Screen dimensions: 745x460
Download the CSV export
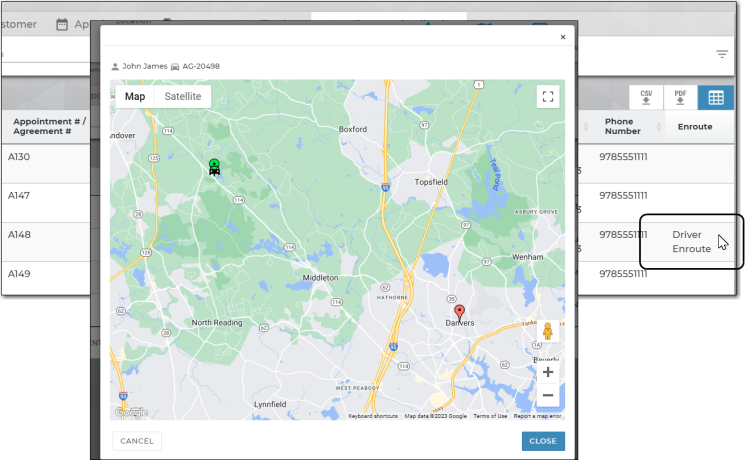[x=647, y=97]
